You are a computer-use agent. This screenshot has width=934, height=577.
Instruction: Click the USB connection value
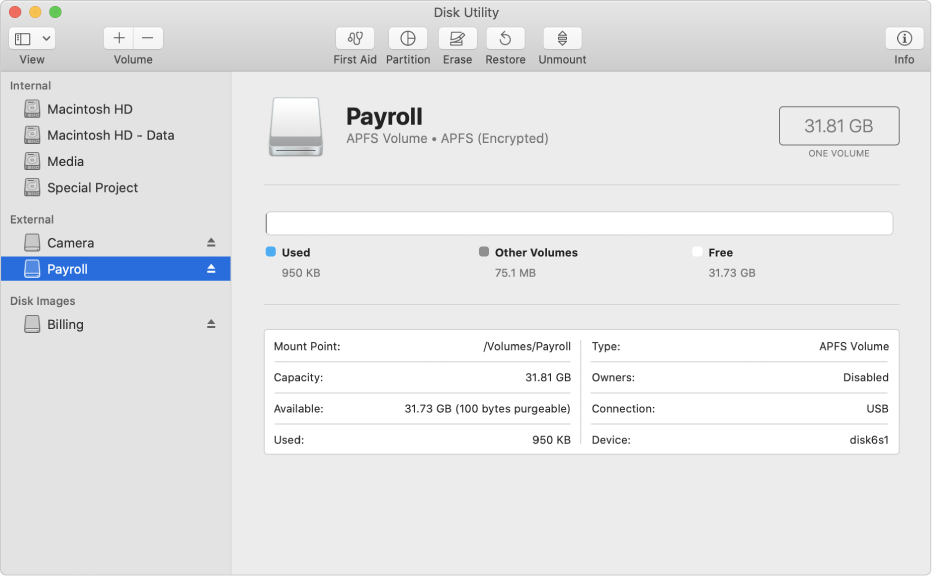[877, 409]
